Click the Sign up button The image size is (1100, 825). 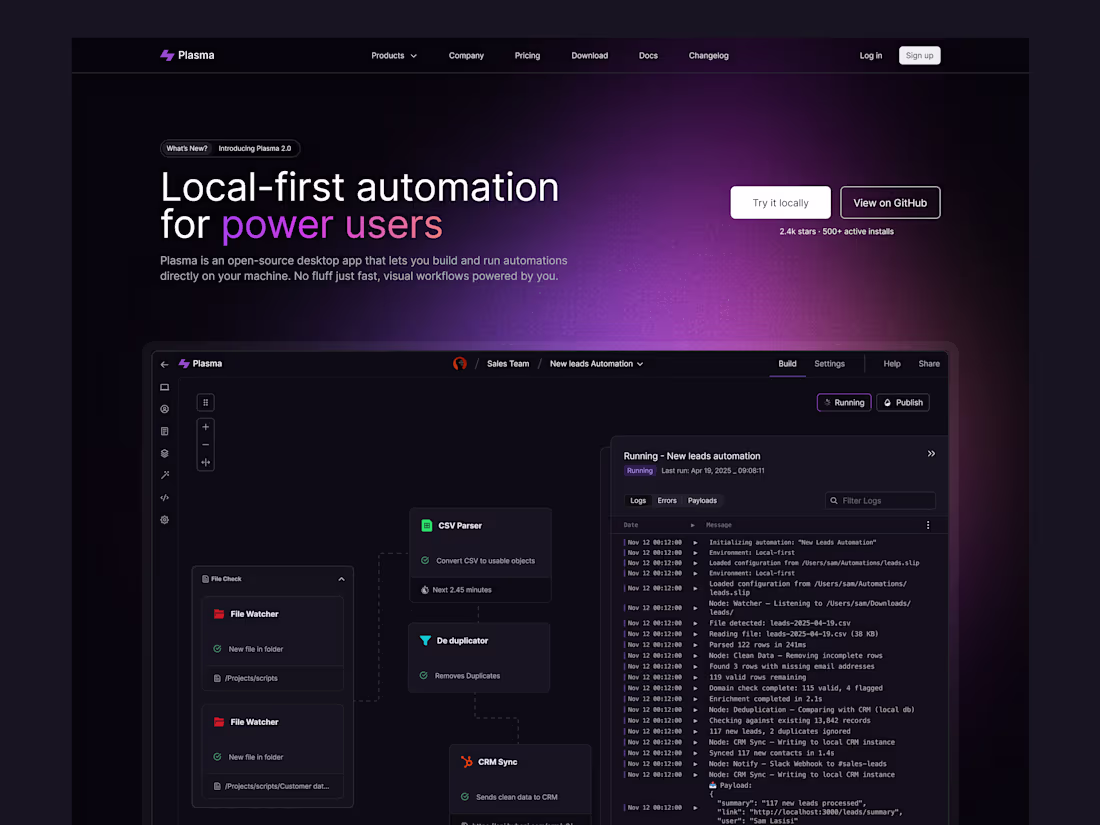[919, 55]
